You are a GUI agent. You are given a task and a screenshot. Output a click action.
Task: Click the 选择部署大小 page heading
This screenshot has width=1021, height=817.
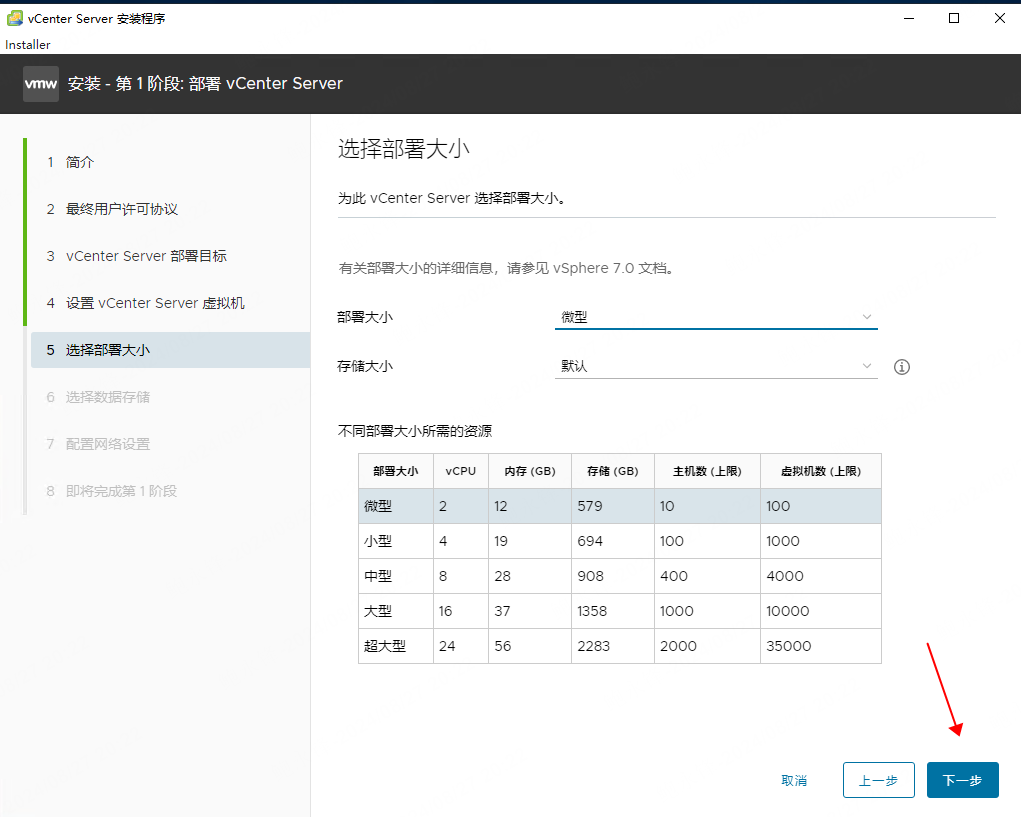click(404, 149)
